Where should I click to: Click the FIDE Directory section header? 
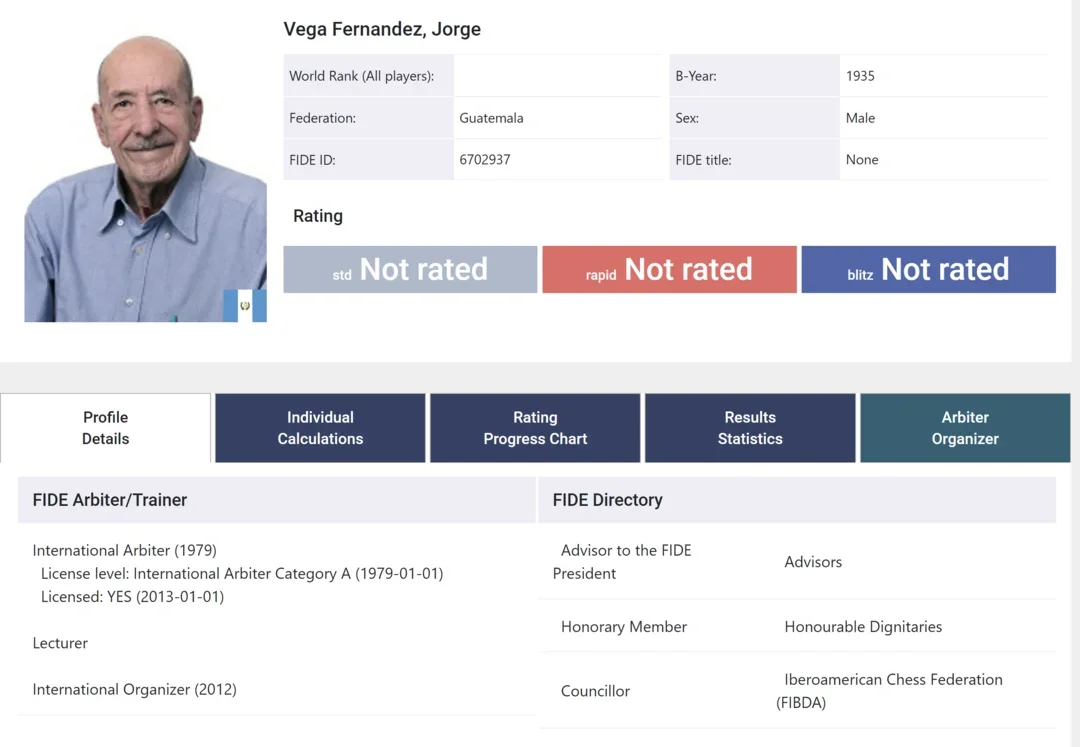coord(608,500)
